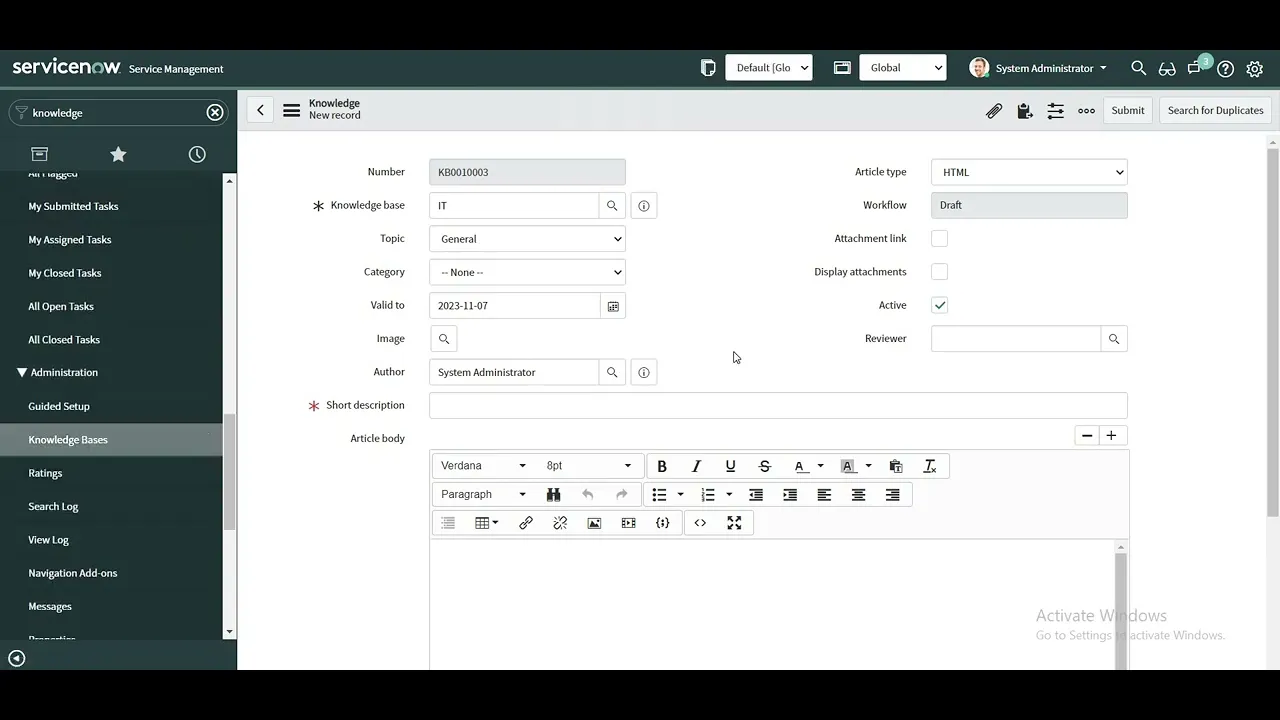Screen dimensions: 1280x720
Task: Enable the Attachment link checkbox
Action: coord(939,239)
